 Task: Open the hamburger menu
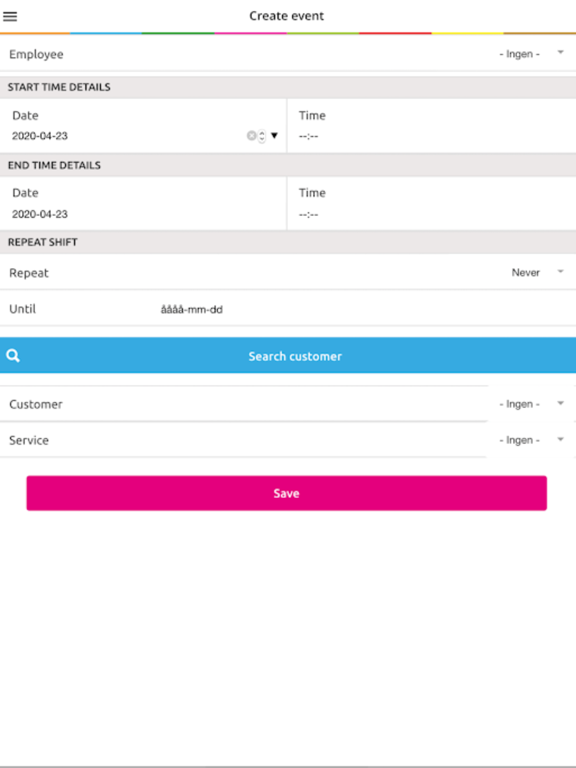pos(10,16)
